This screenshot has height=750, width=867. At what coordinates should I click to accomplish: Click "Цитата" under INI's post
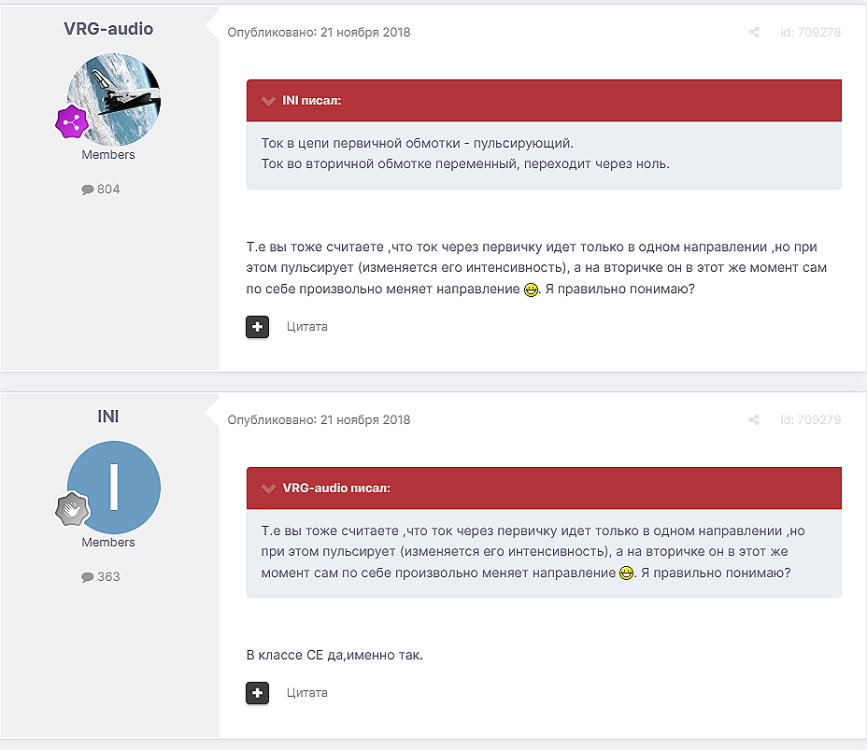point(307,693)
